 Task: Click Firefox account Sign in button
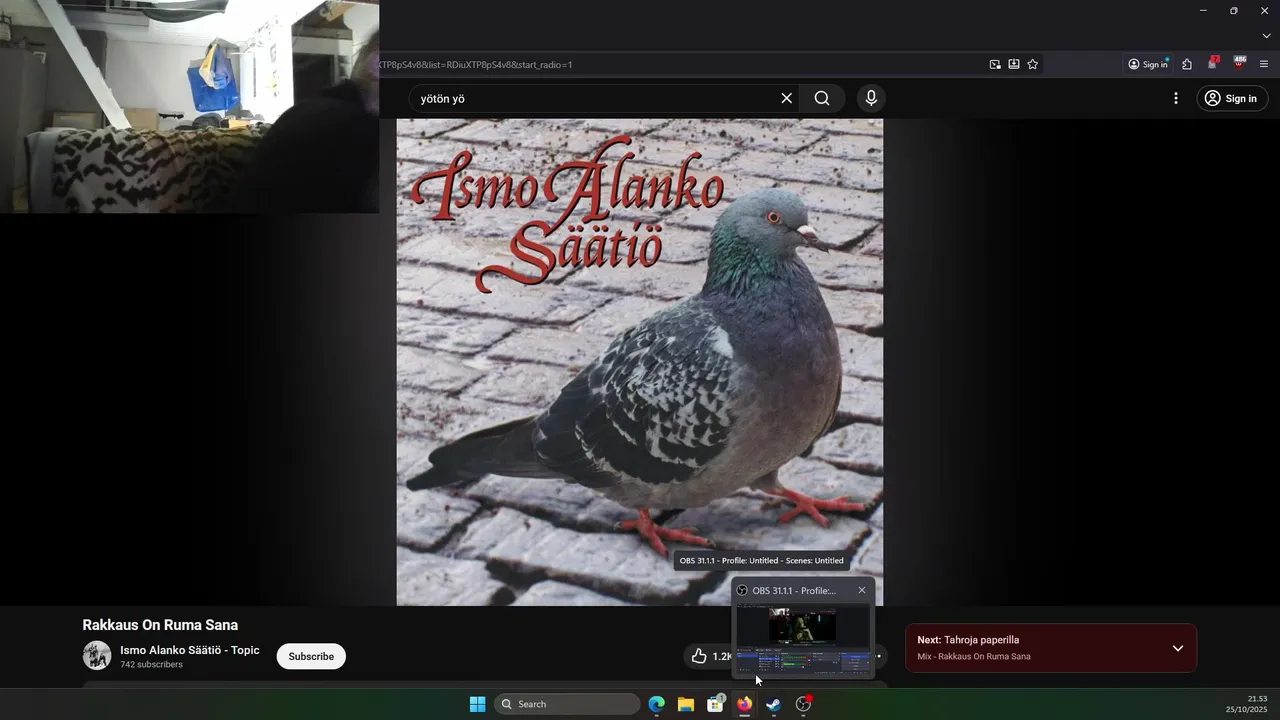coord(1148,64)
